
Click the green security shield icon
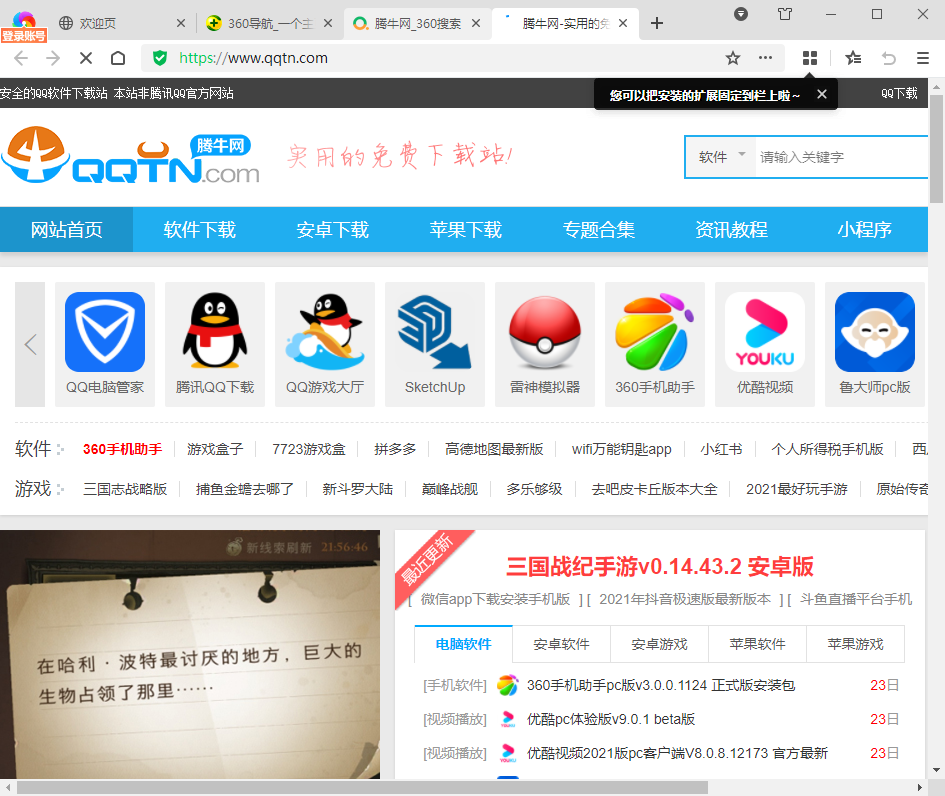pos(160,58)
